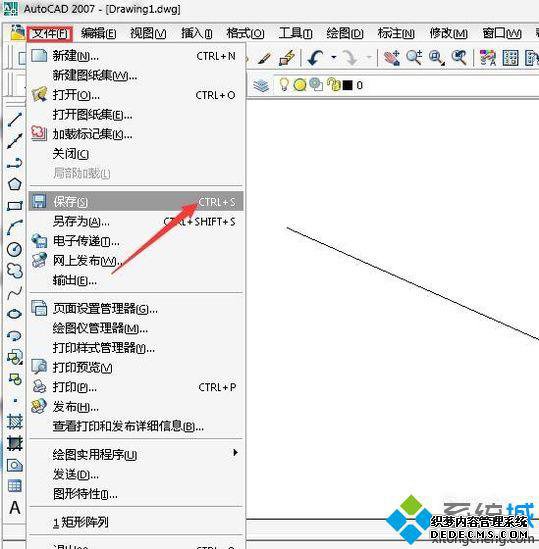Open the Layer Properties Manager icon
Image resolution: width=539 pixels, height=549 pixels.
tap(261, 85)
